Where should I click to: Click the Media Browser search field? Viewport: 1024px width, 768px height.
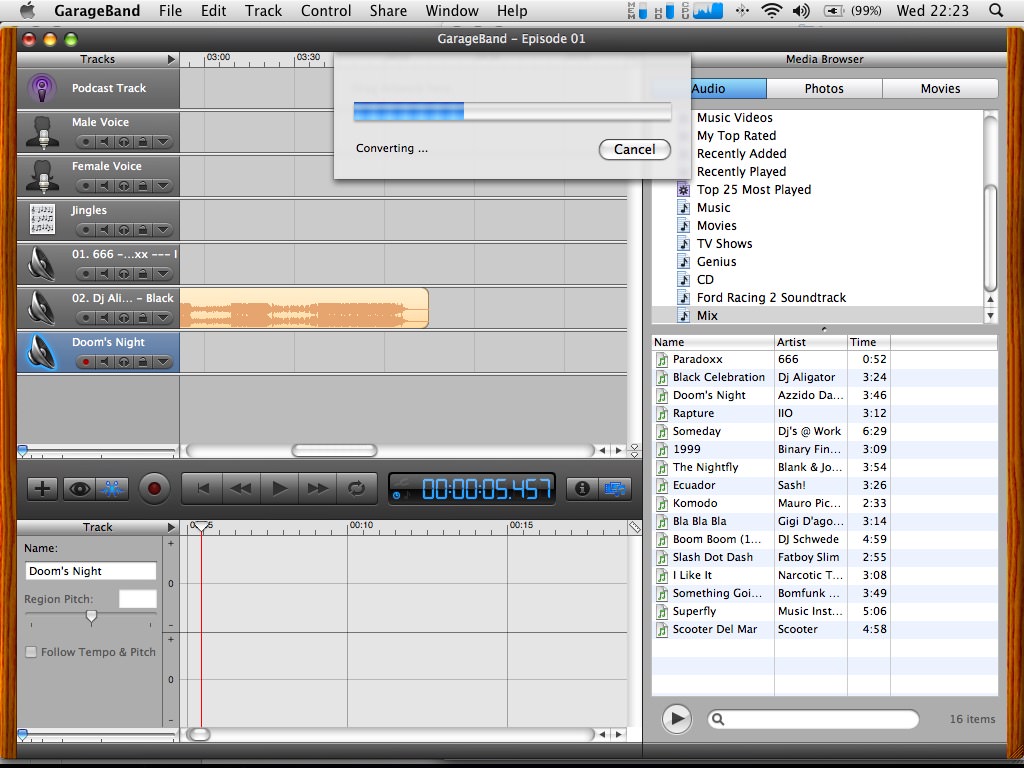[x=813, y=719]
